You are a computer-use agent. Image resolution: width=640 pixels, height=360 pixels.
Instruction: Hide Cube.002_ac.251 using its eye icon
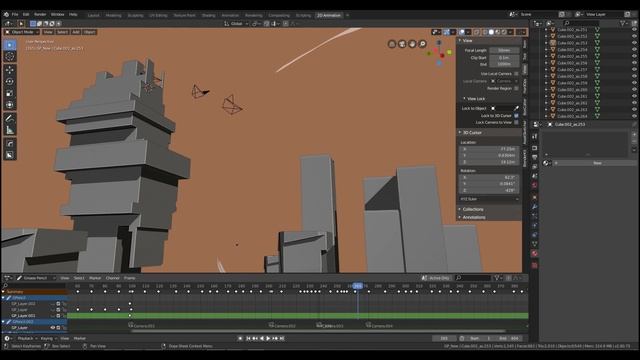(634, 30)
